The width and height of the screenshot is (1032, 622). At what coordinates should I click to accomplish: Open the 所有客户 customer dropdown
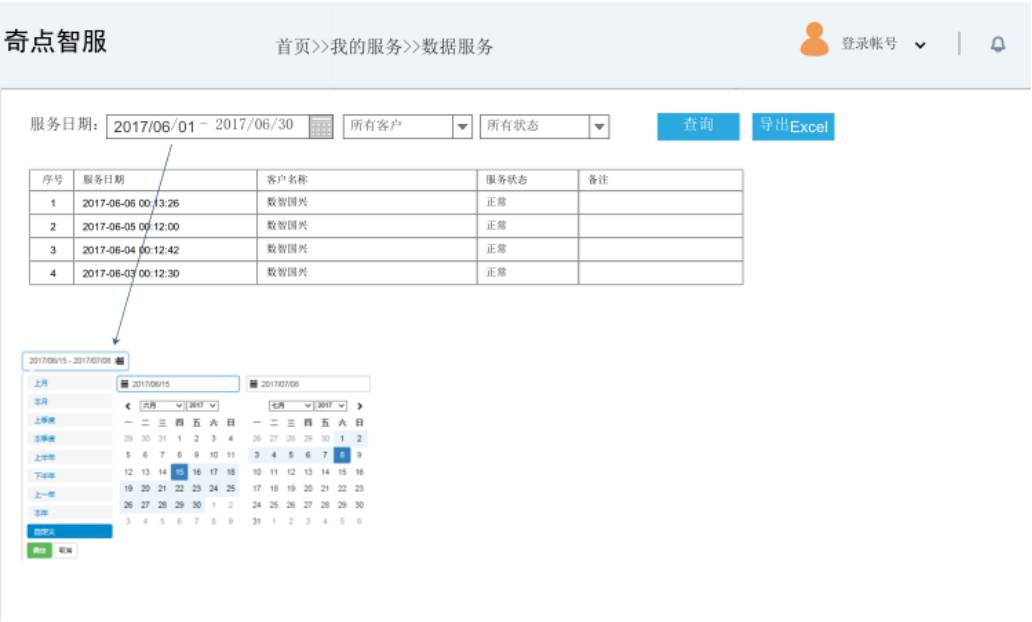click(x=462, y=127)
